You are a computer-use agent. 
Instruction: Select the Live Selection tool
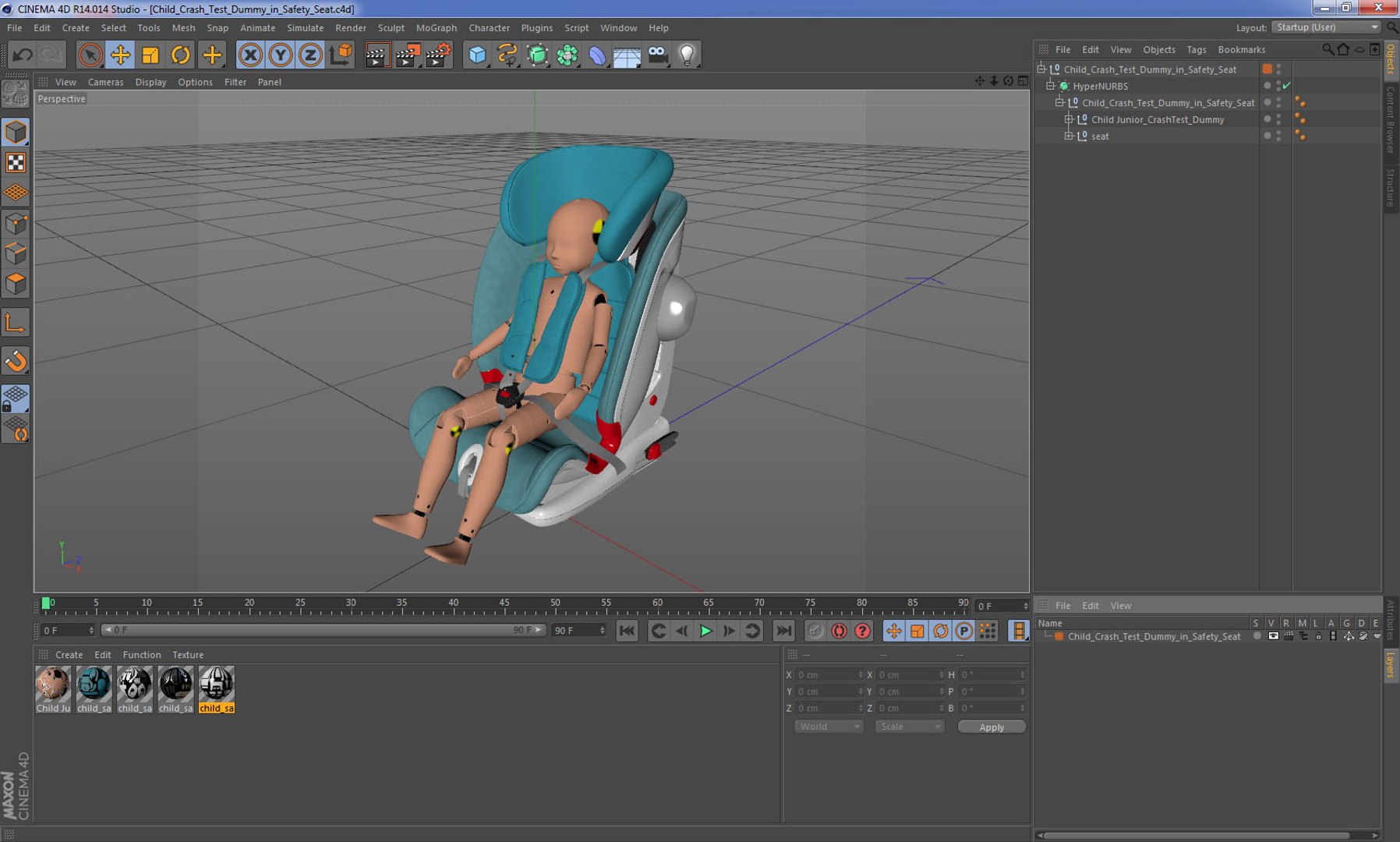pyautogui.click(x=90, y=55)
